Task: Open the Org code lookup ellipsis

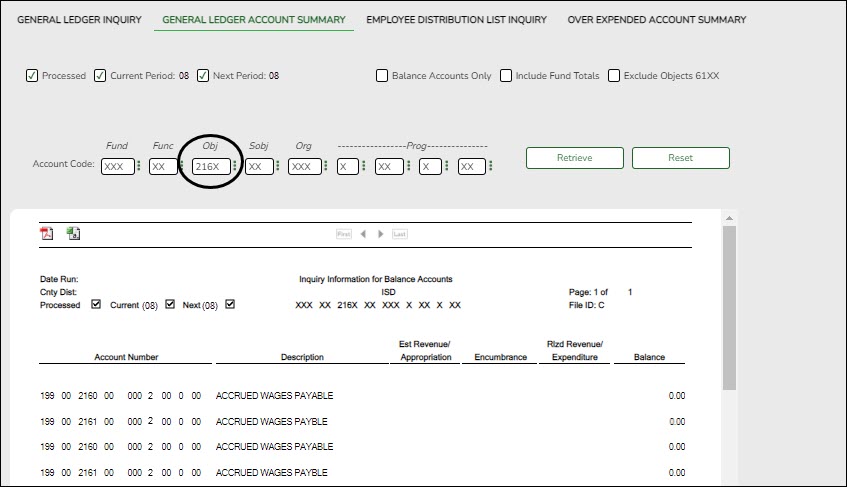Action: pyautogui.click(x=325, y=167)
